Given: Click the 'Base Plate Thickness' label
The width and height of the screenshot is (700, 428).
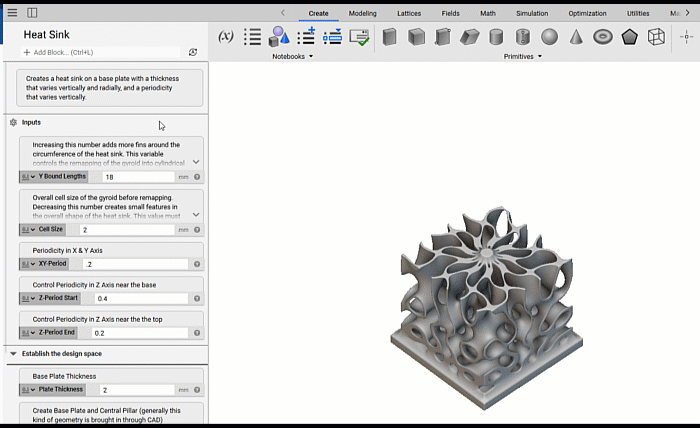Looking at the screenshot, I should 64,376.
